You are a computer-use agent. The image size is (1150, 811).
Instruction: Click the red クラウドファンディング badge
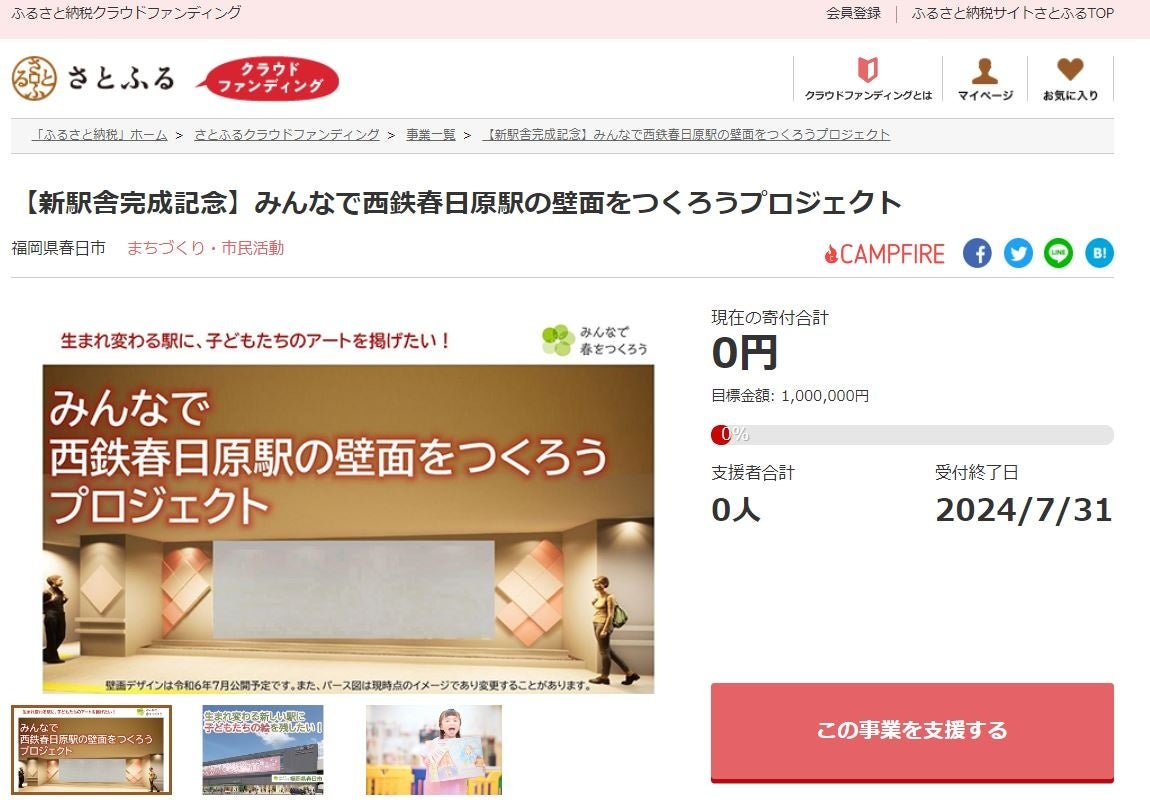pos(268,78)
